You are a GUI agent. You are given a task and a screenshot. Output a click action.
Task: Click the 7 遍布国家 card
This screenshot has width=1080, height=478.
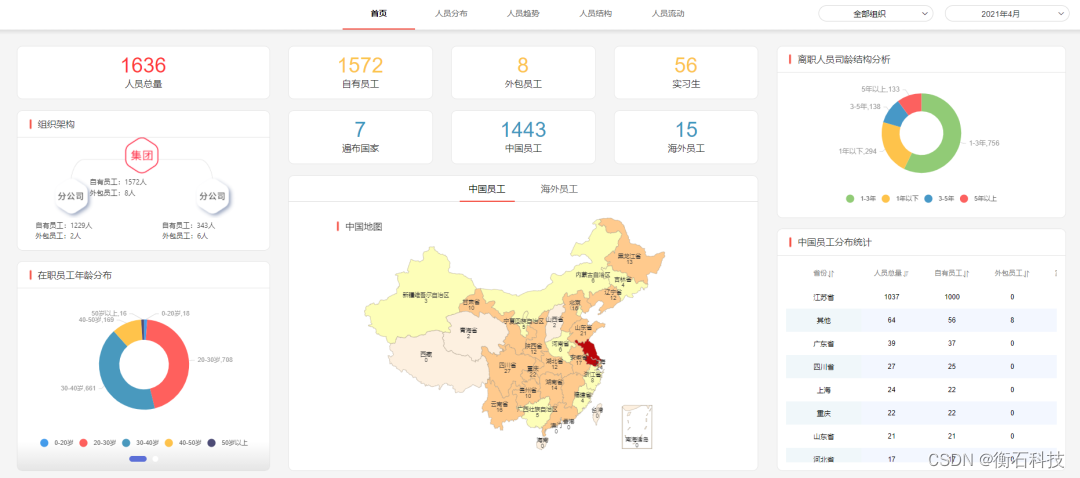click(360, 137)
